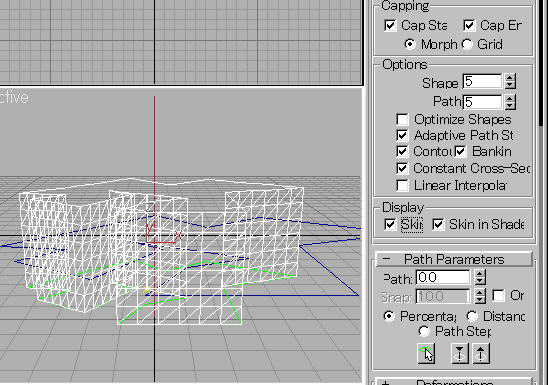Click the Pick Shape button with green shape icon

pyautogui.click(x=426, y=354)
